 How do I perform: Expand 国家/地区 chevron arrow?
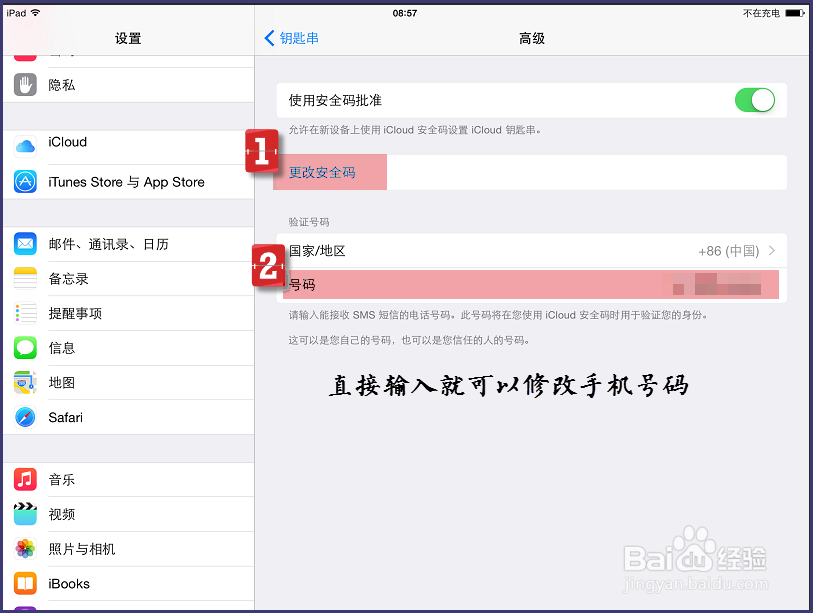(772, 251)
